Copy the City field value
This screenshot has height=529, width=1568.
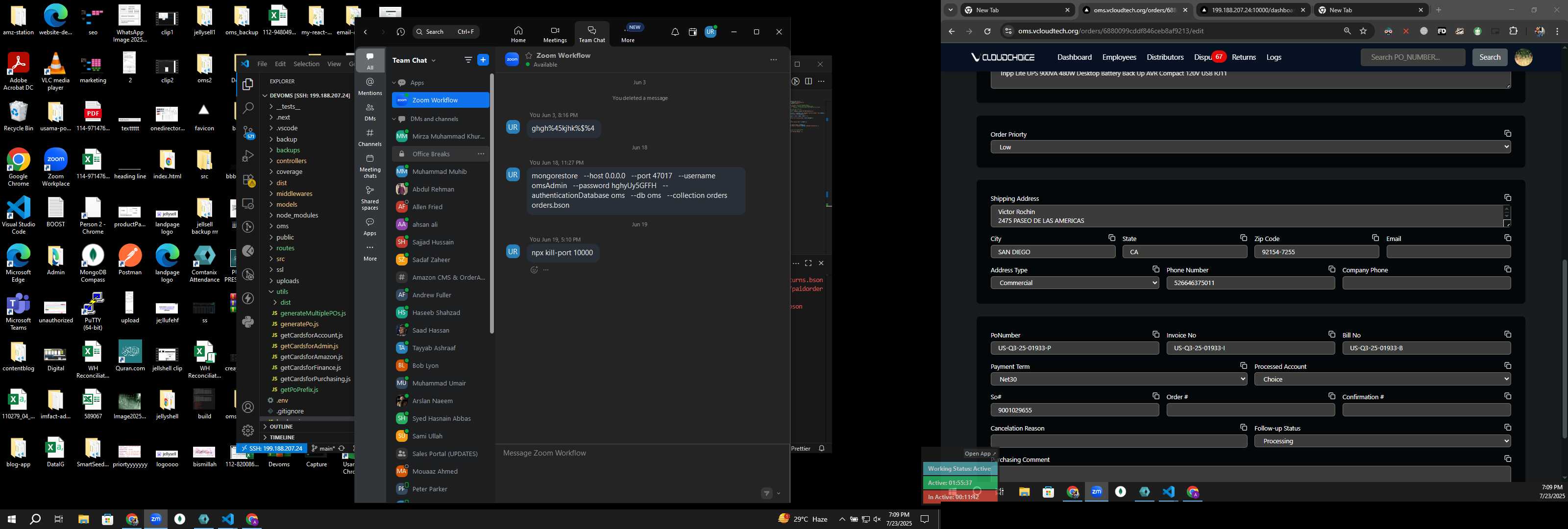(1111, 238)
